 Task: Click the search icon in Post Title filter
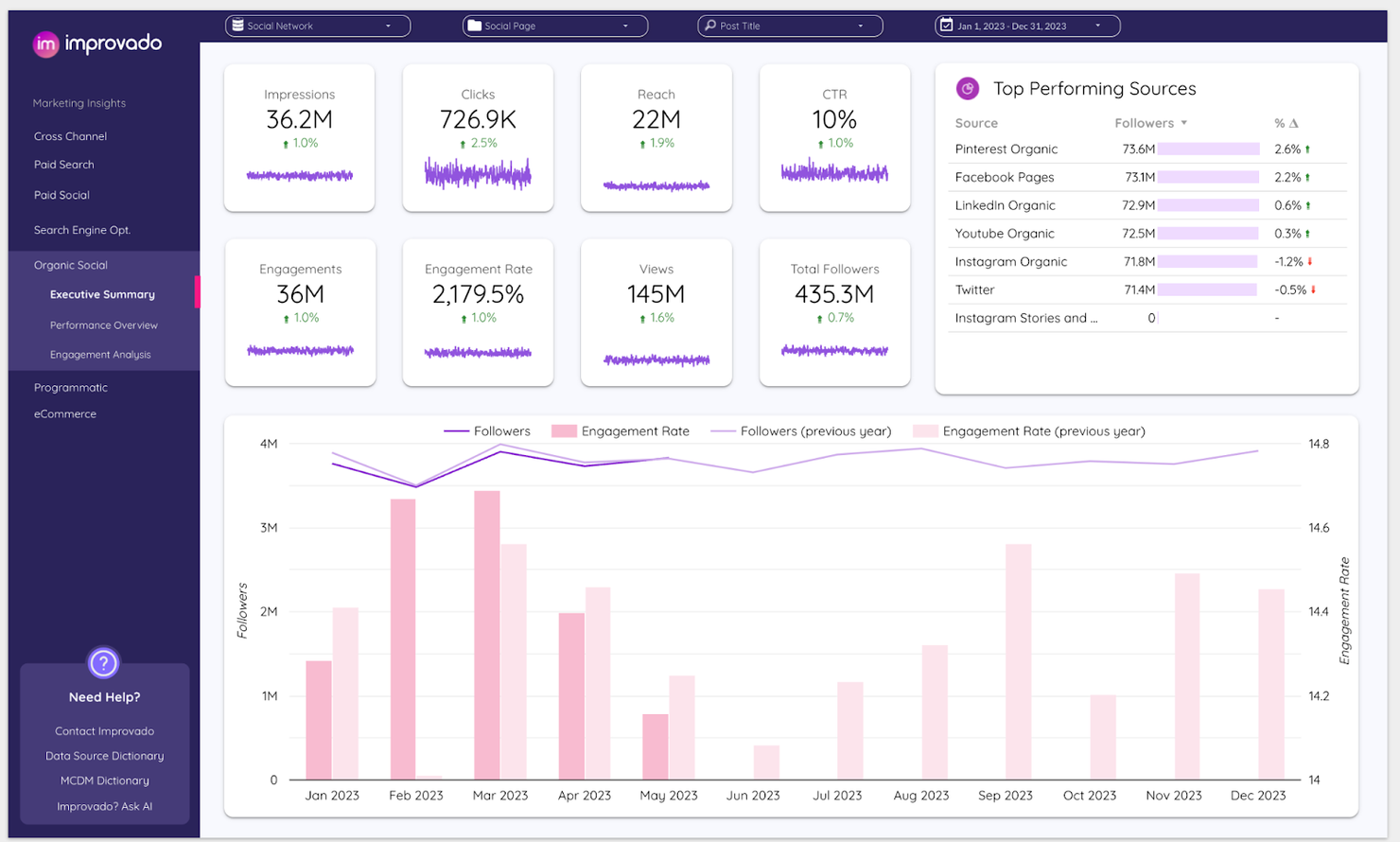pyautogui.click(x=710, y=26)
